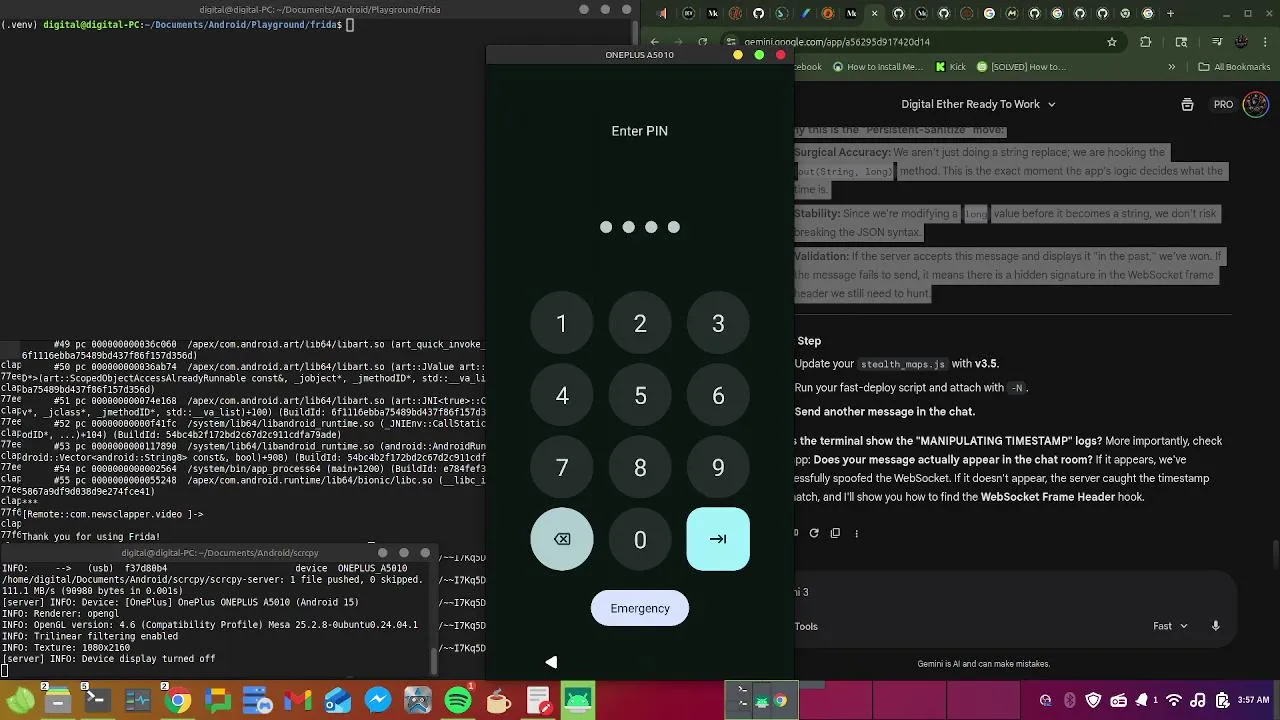Tap digit 0 on the PIN keypad
1280x720 pixels.
pos(640,539)
